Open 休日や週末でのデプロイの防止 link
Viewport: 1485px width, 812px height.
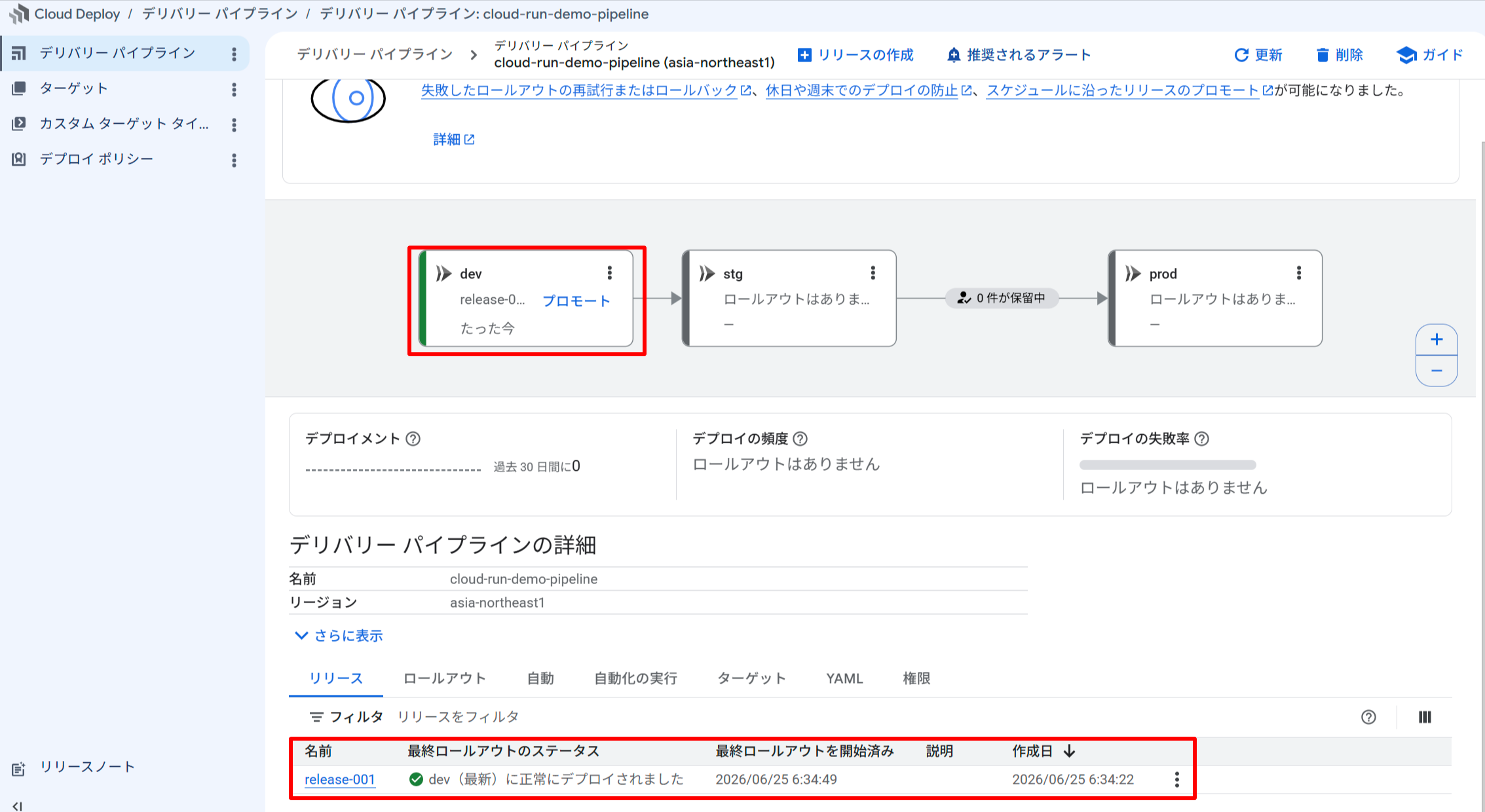869,90
